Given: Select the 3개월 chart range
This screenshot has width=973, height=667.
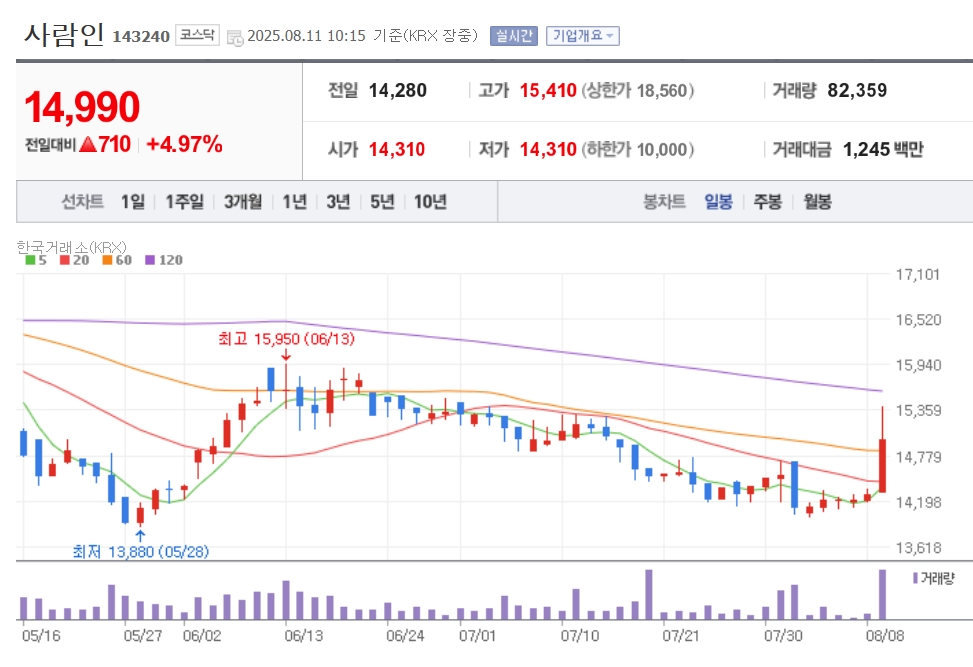Looking at the screenshot, I should tap(243, 202).
